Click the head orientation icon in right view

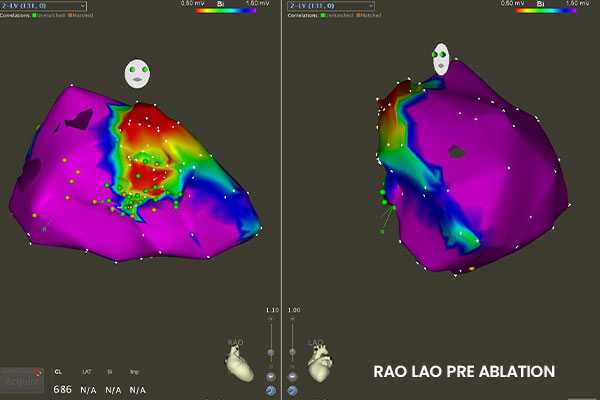(441, 59)
